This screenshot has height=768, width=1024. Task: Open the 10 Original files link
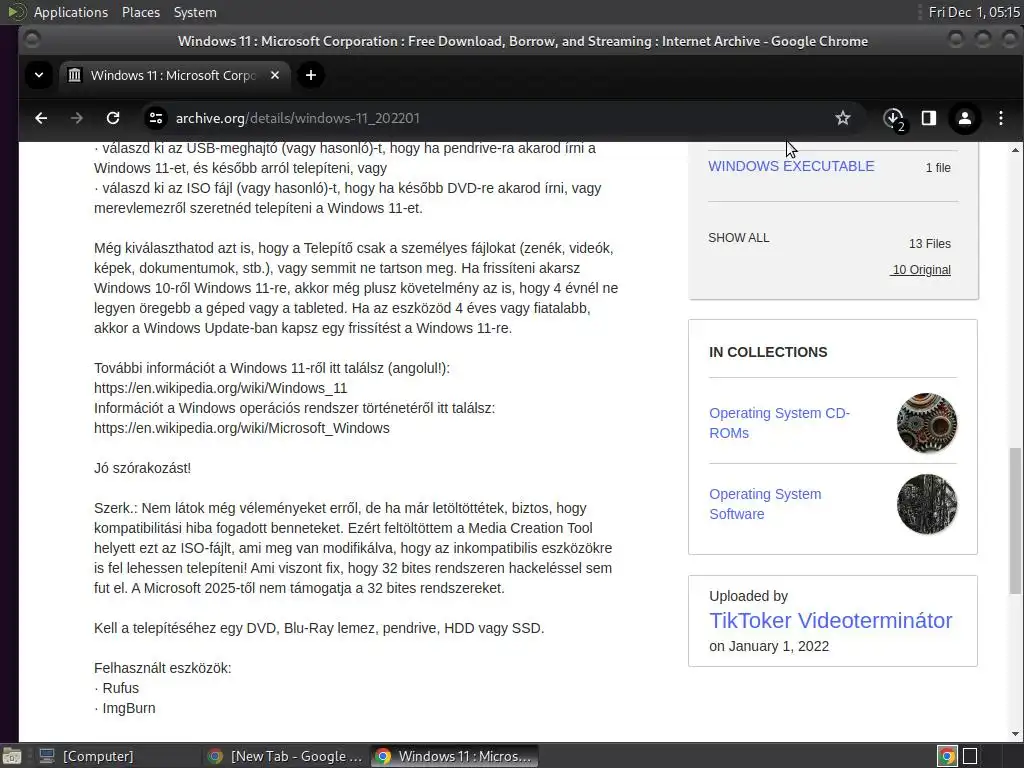(x=920, y=270)
